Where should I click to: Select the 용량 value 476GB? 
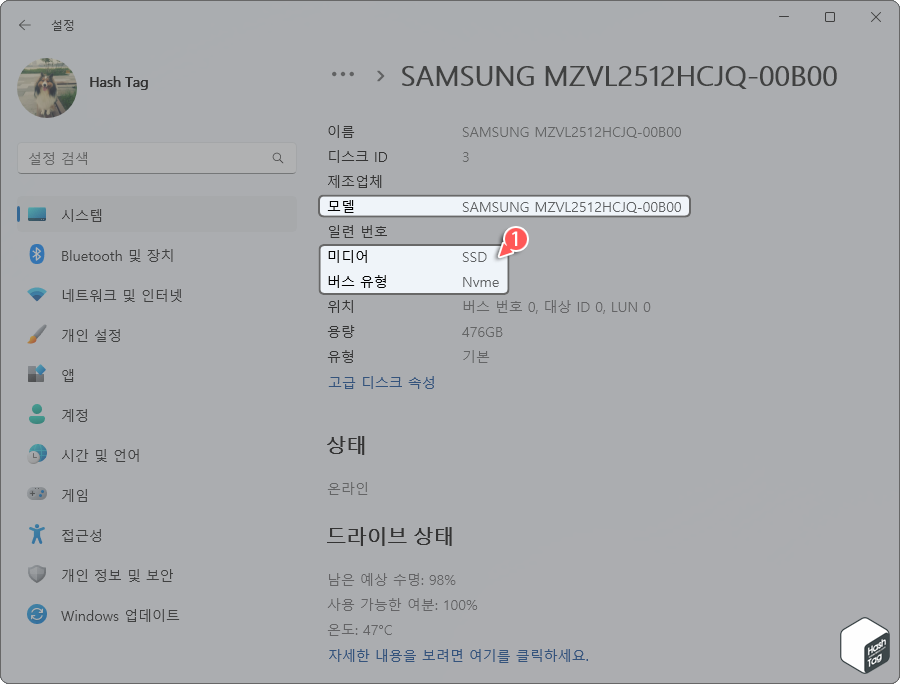pyautogui.click(x=482, y=332)
